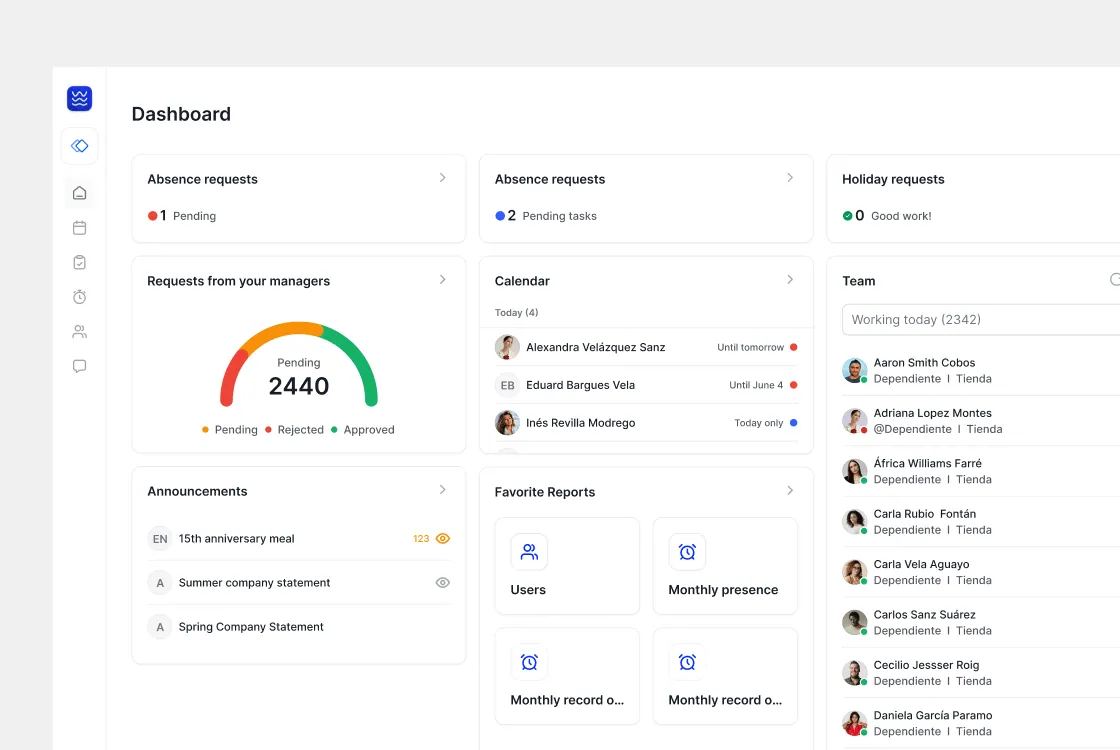
Task: Open the Users favorite report
Action: [x=567, y=566]
